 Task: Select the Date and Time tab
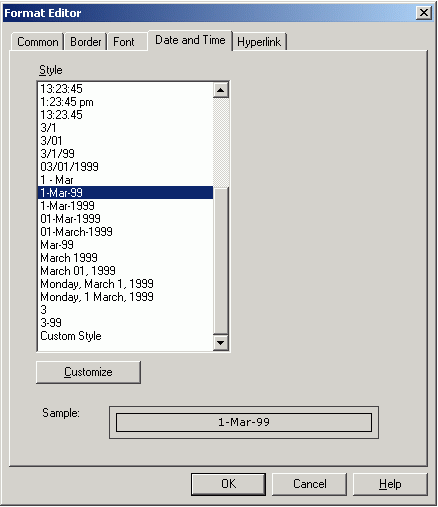190,40
